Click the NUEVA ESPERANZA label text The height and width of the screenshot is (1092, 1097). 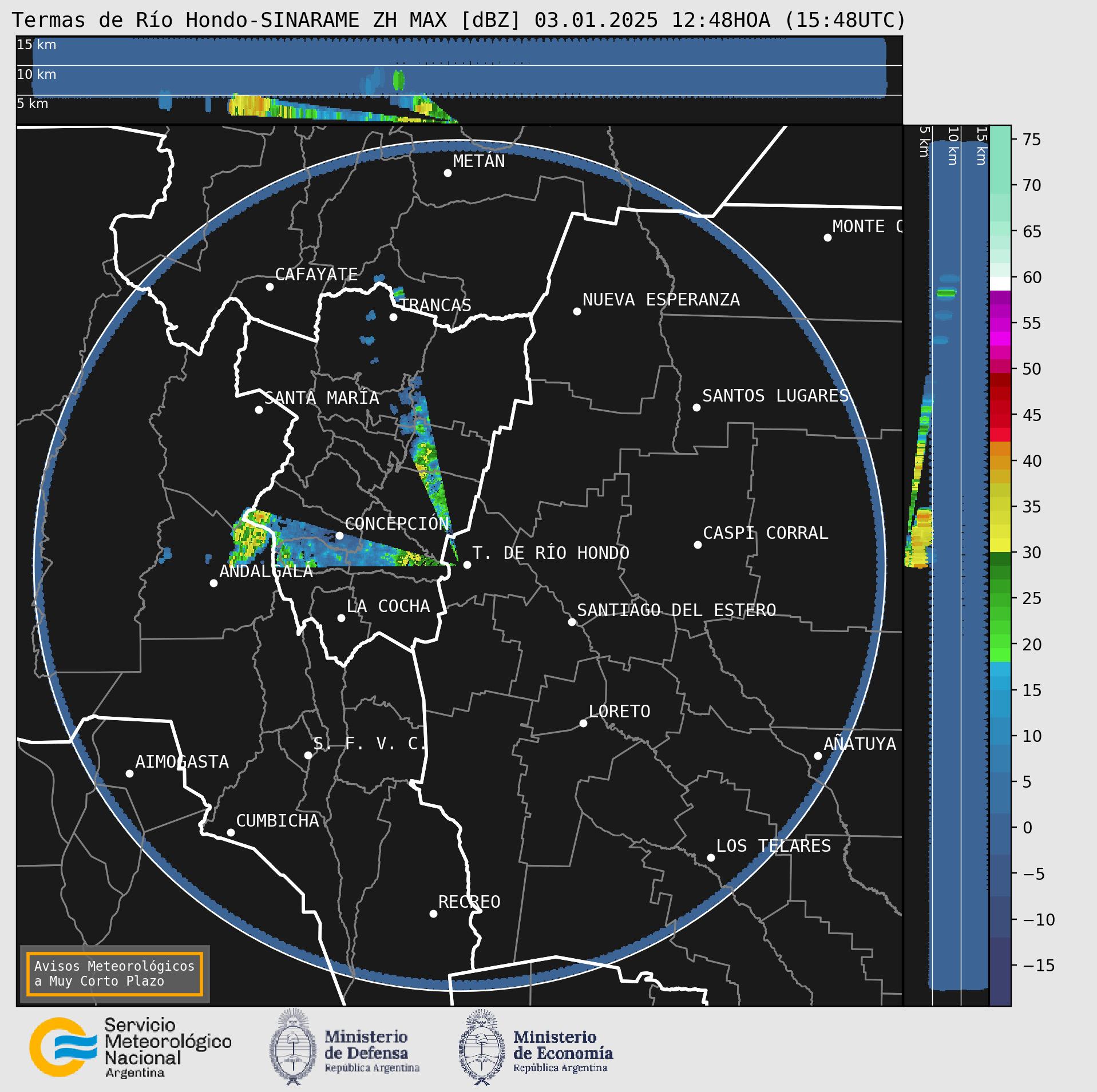click(661, 300)
